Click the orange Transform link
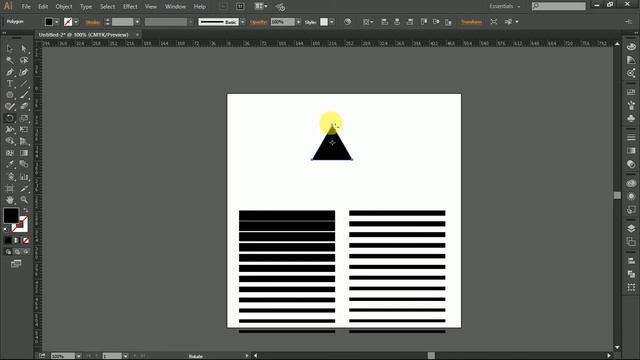 click(471, 22)
